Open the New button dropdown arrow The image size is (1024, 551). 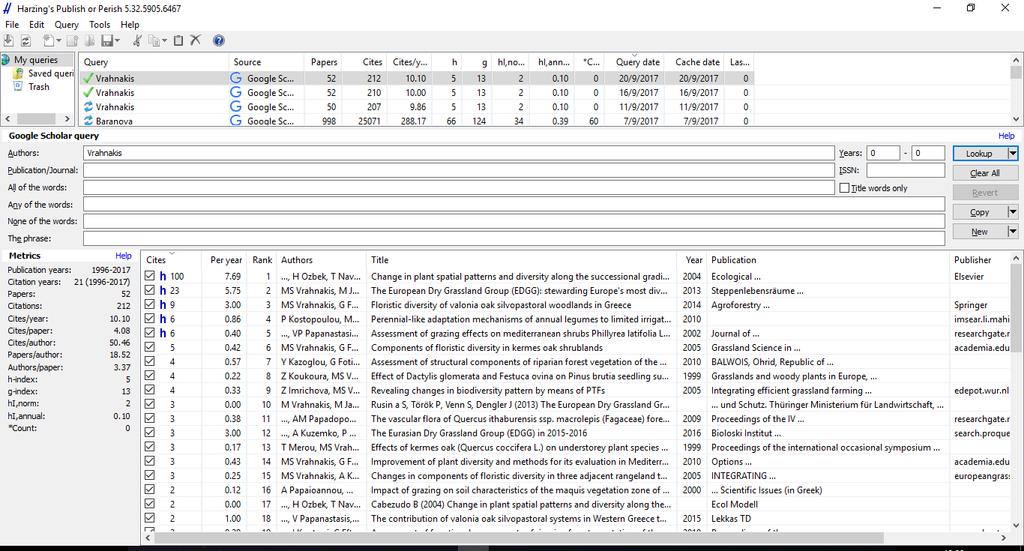coord(1012,232)
